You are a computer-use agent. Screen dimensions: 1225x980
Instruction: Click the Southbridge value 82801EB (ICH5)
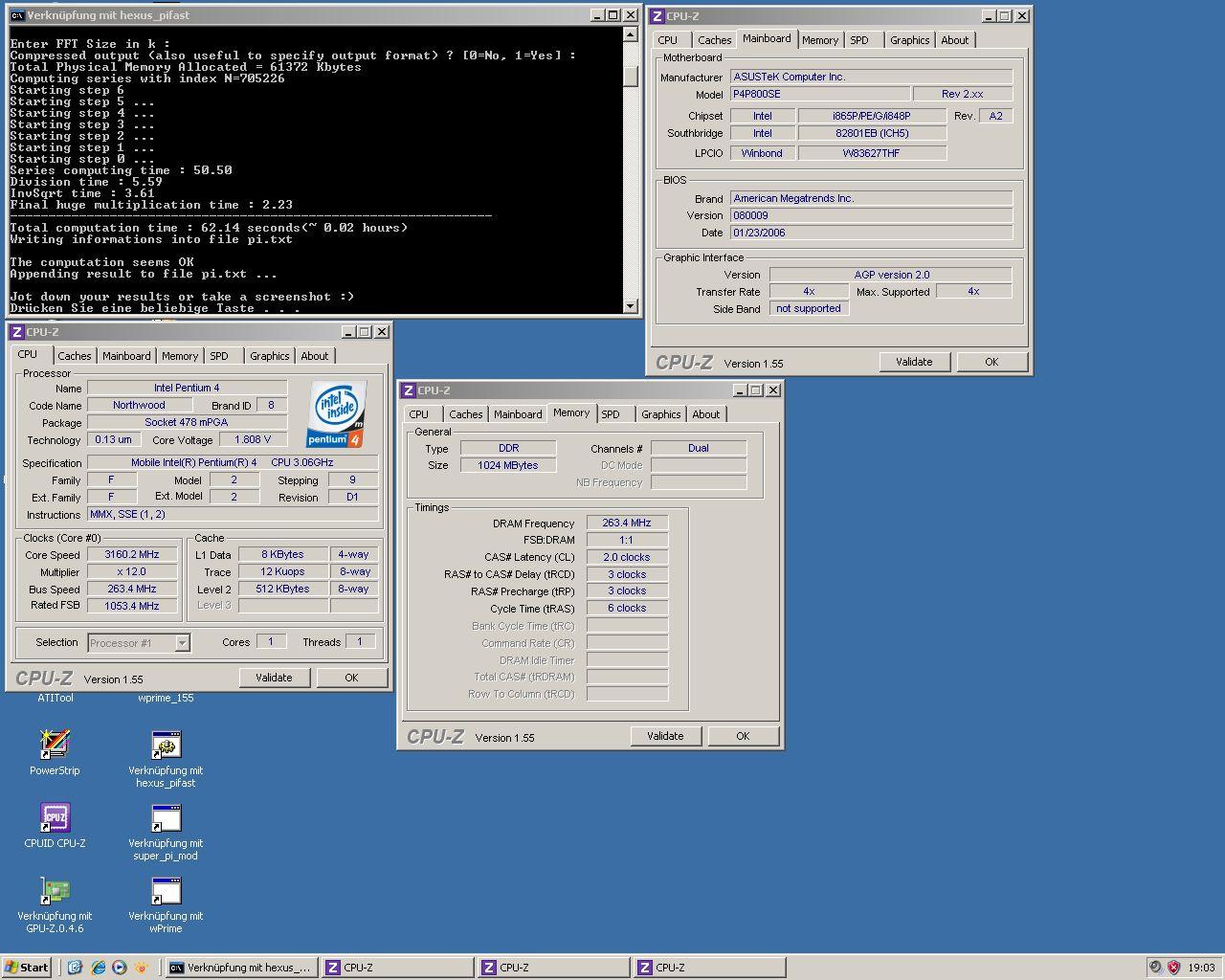pos(872,133)
